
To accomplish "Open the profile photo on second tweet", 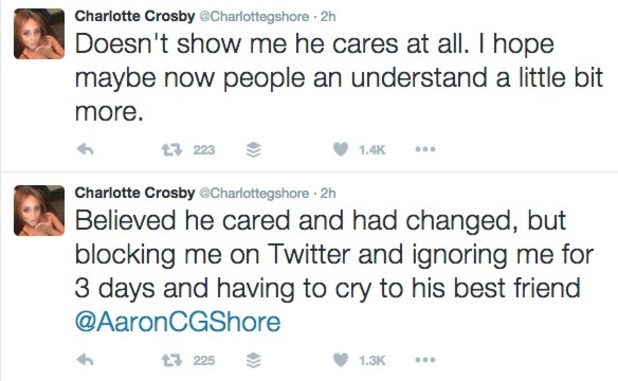I will pyautogui.click(x=39, y=211).
